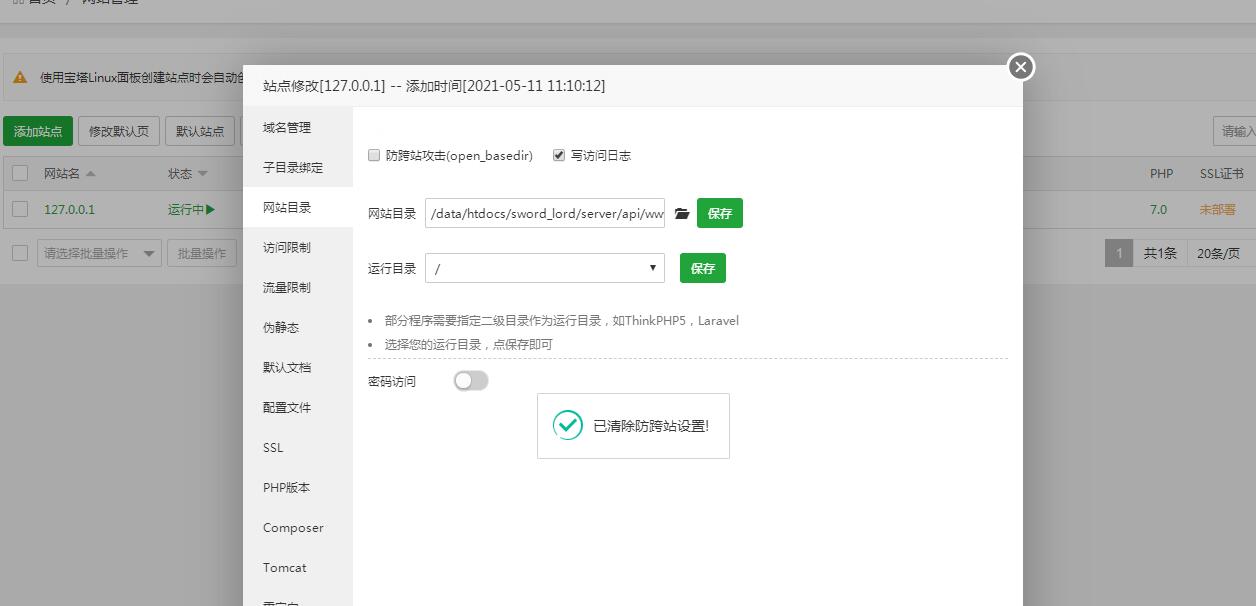
Task: Click the folder browse icon next to site directory
Action: point(682,213)
